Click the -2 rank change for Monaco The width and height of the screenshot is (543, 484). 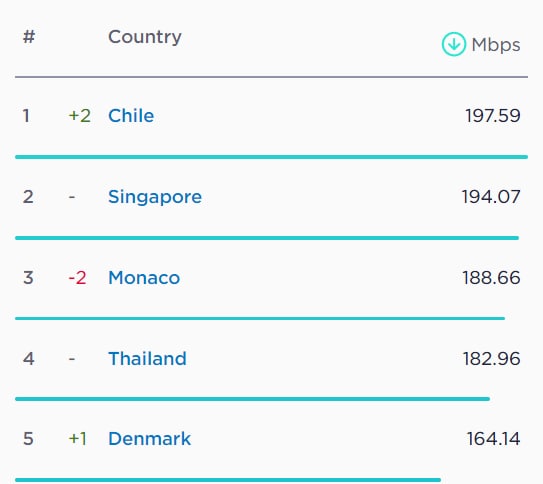click(x=77, y=278)
